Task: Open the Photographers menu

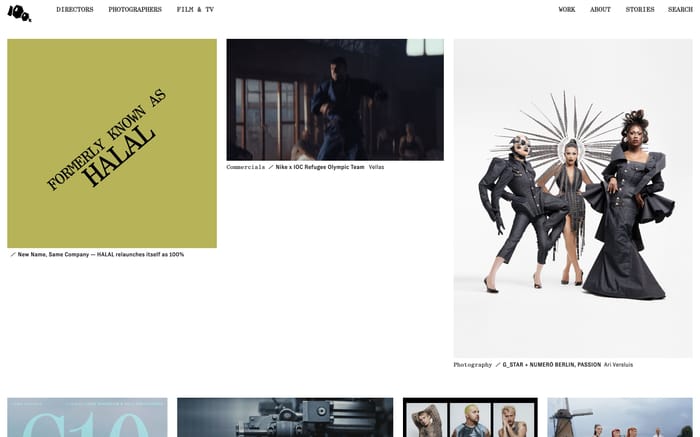Action: [135, 9]
